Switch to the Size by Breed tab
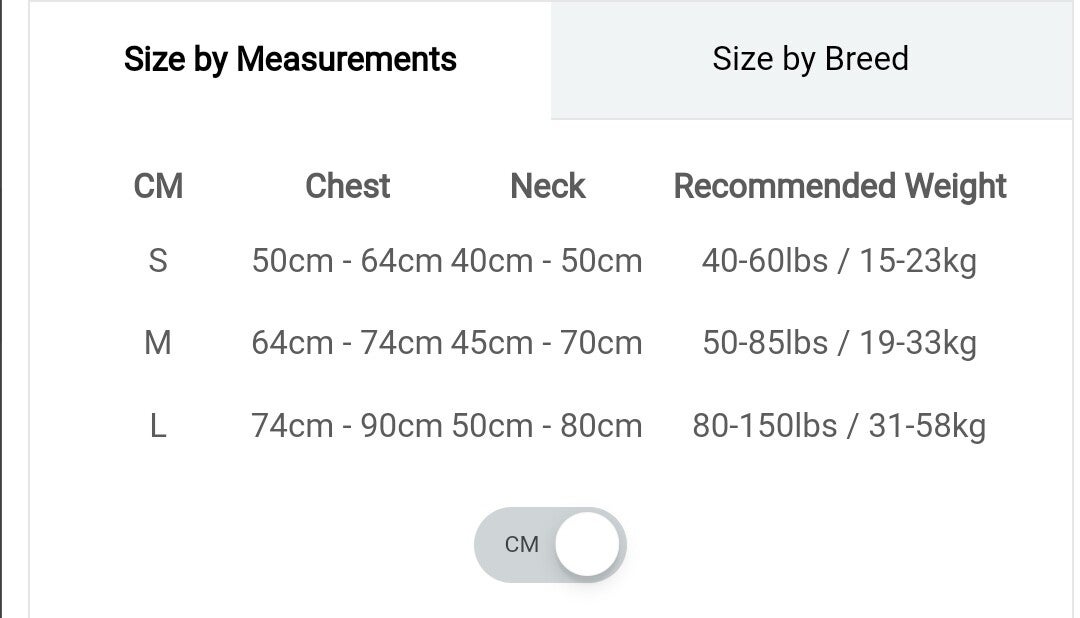This screenshot has height=618, width=1080. (810, 59)
